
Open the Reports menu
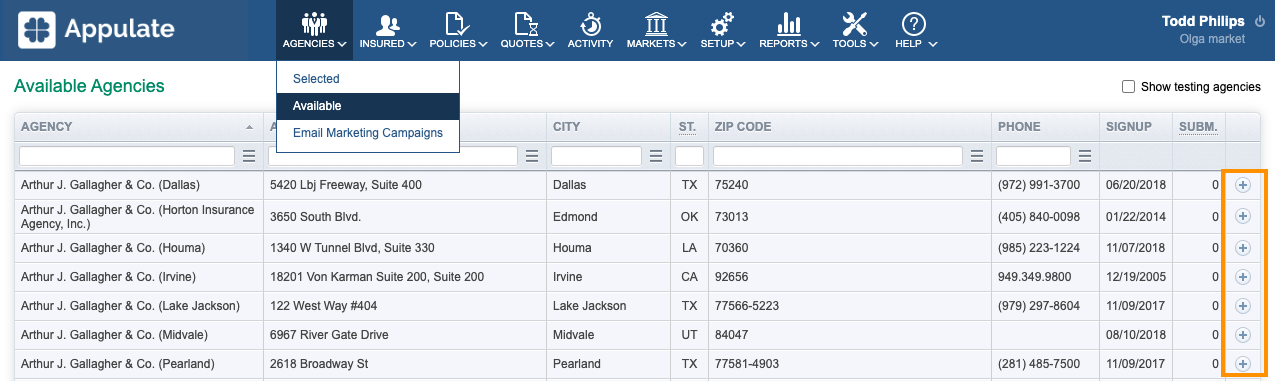click(x=790, y=30)
